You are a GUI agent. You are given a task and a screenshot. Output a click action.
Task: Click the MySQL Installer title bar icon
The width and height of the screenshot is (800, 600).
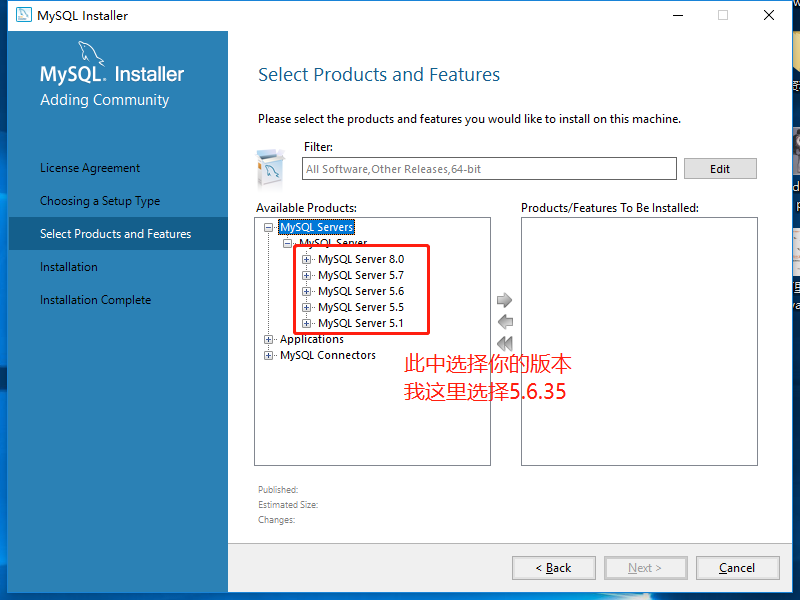(x=23, y=15)
